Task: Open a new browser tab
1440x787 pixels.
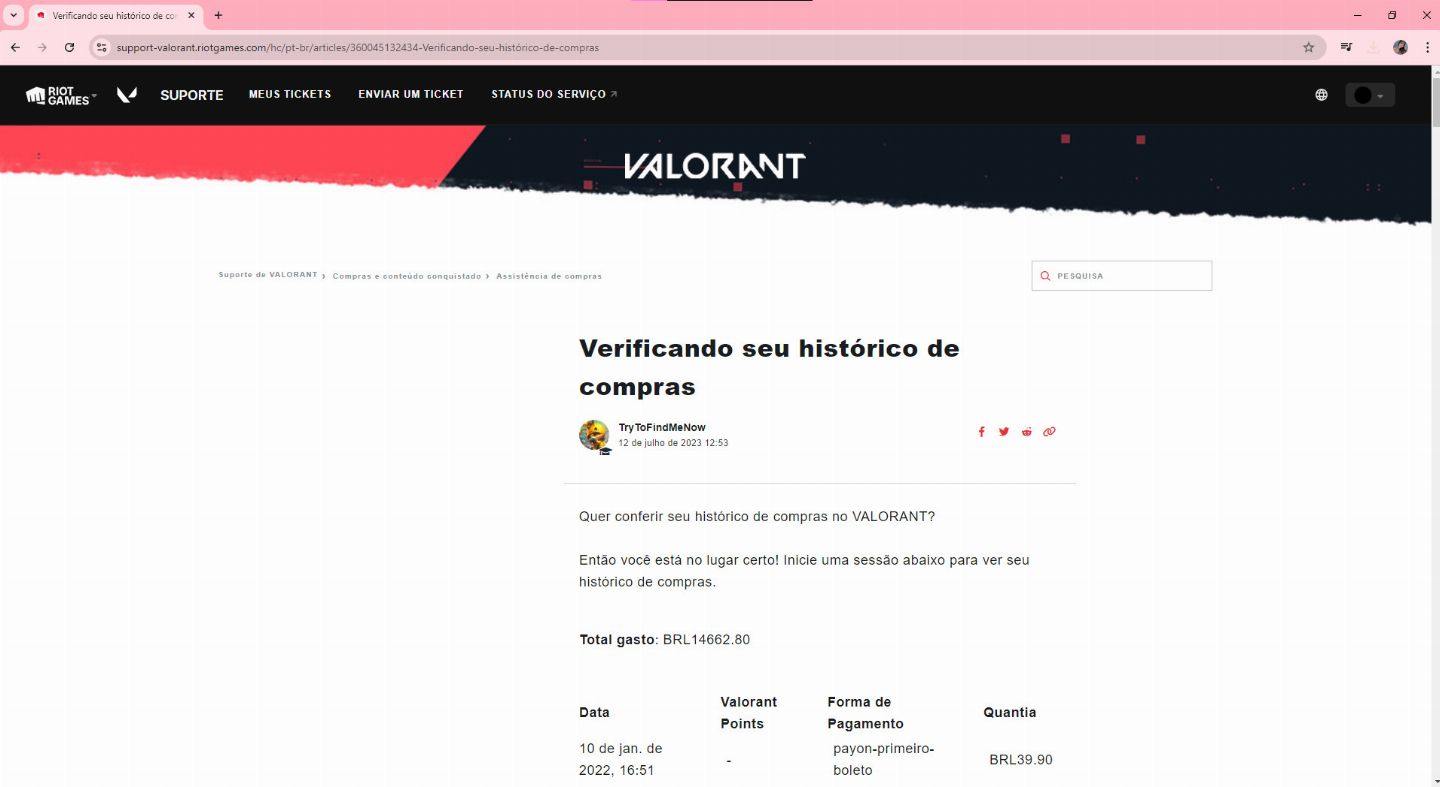Action: (218, 15)
